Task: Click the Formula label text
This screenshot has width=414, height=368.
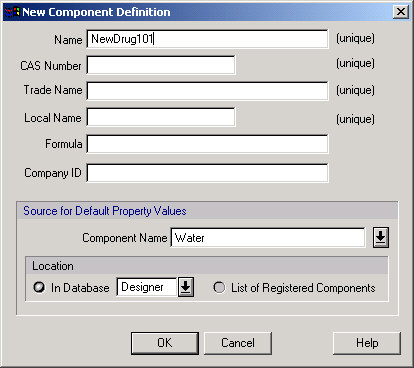Action: click(64, 144)
